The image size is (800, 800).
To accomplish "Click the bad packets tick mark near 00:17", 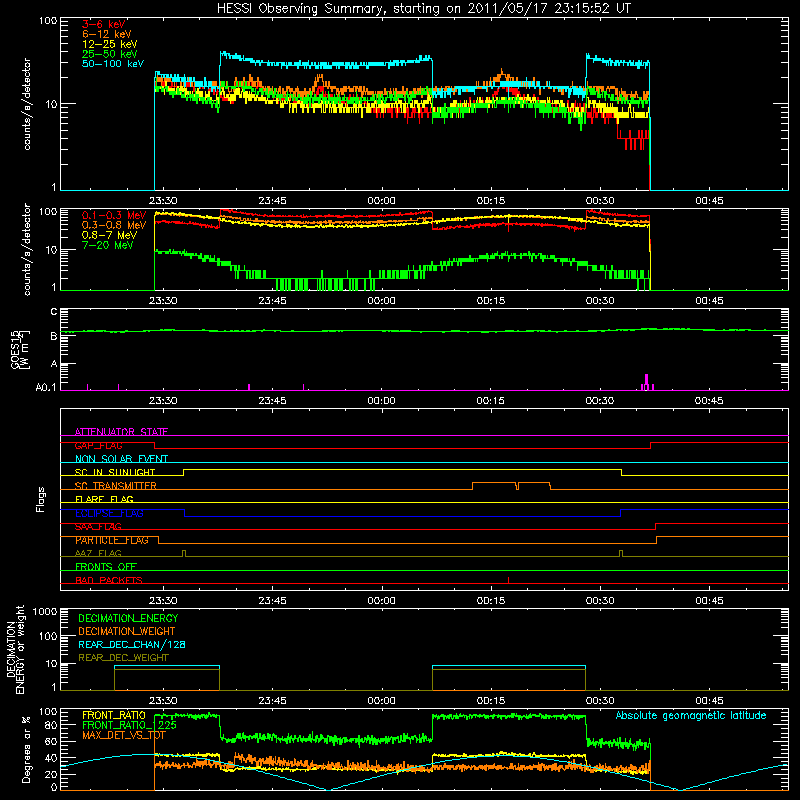I will click(508, 580).
